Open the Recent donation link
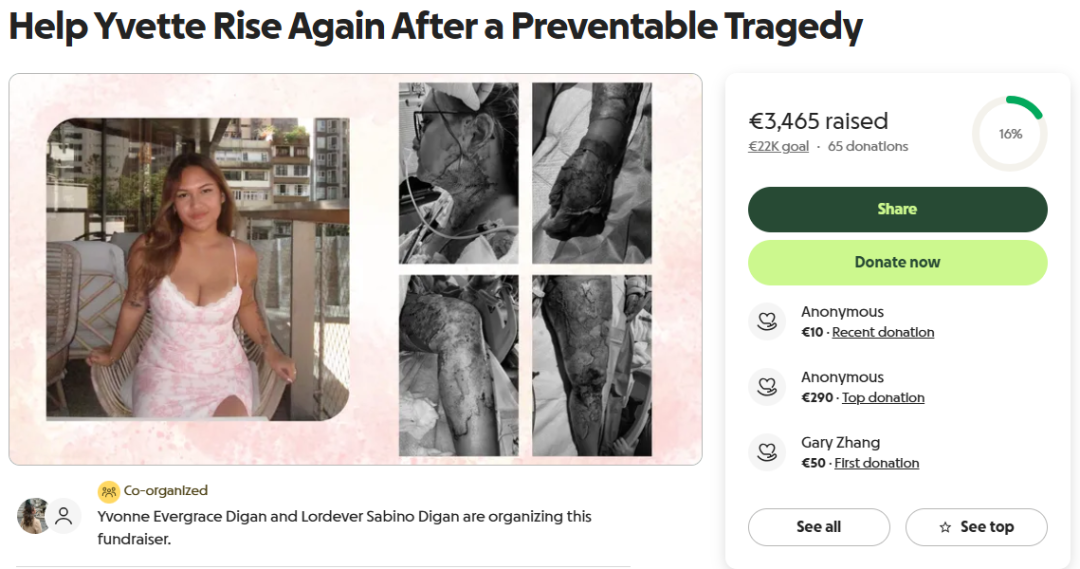The width and height of the screenshot is (1080, 569). tap(883, 332)
